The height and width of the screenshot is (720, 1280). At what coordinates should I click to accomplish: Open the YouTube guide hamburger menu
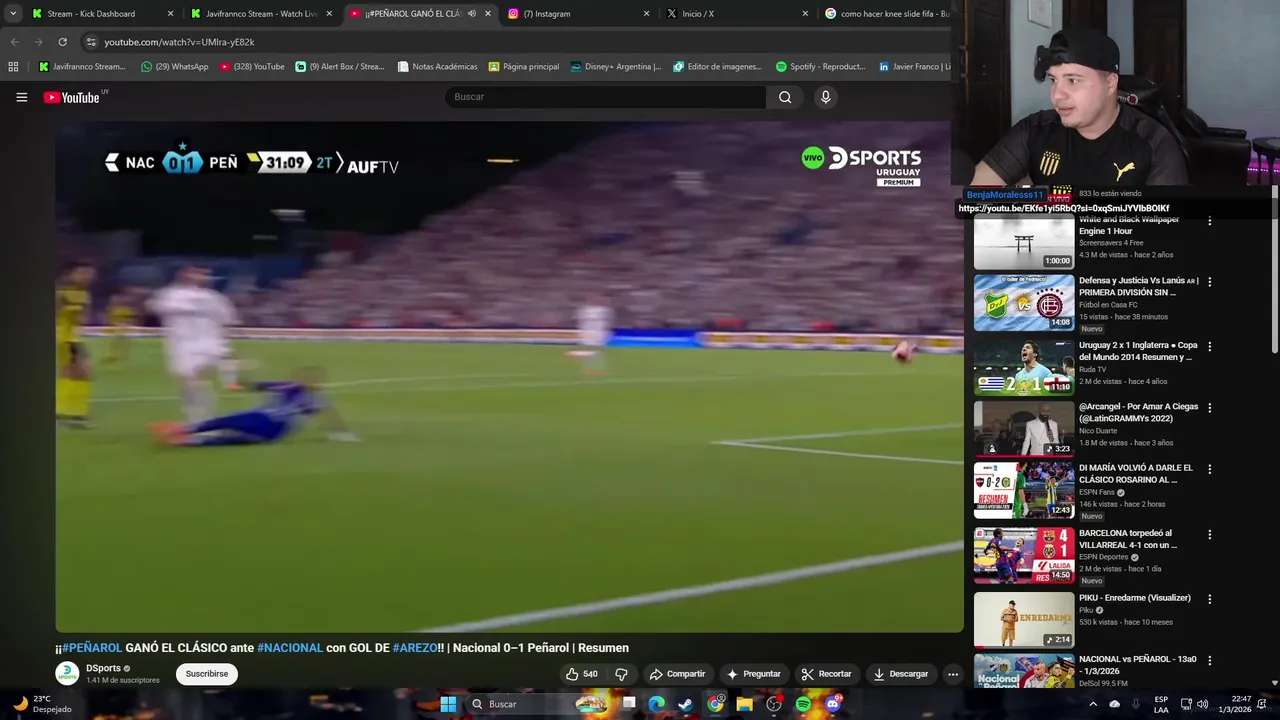point(21,97)
